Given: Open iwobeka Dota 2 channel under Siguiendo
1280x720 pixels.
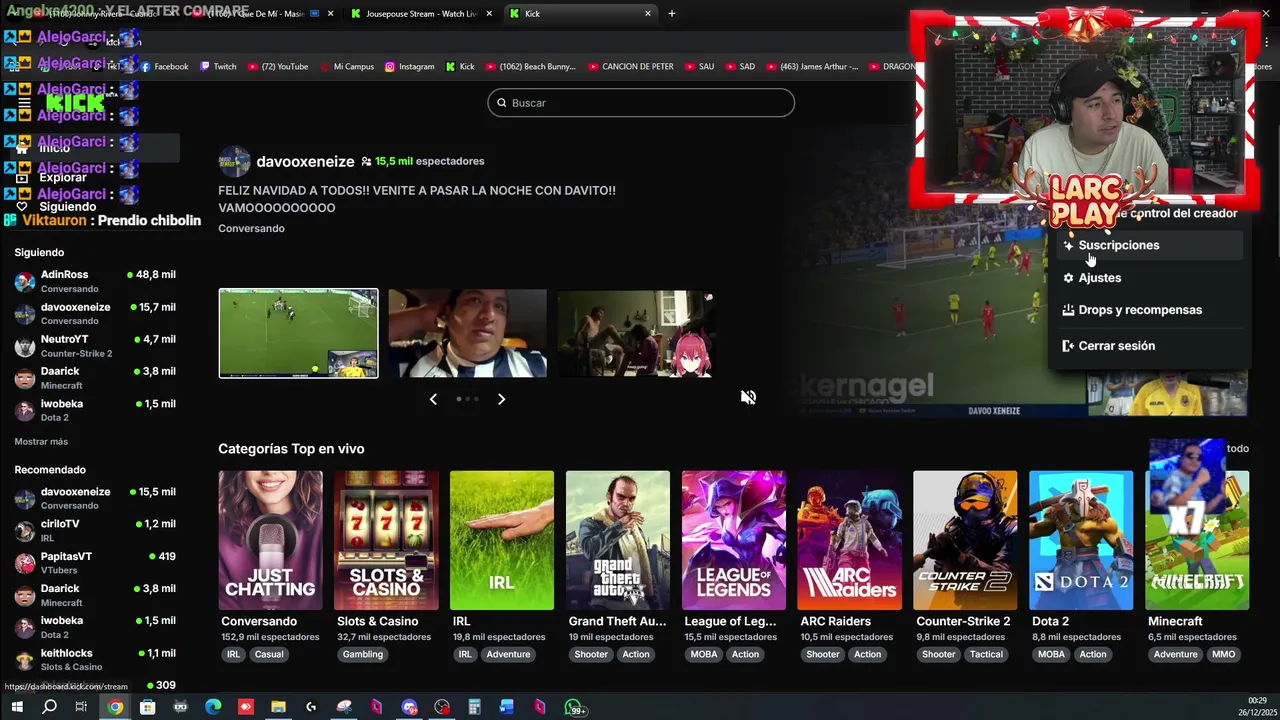Looking at the screenshot, I should click(x=96, y=410).
